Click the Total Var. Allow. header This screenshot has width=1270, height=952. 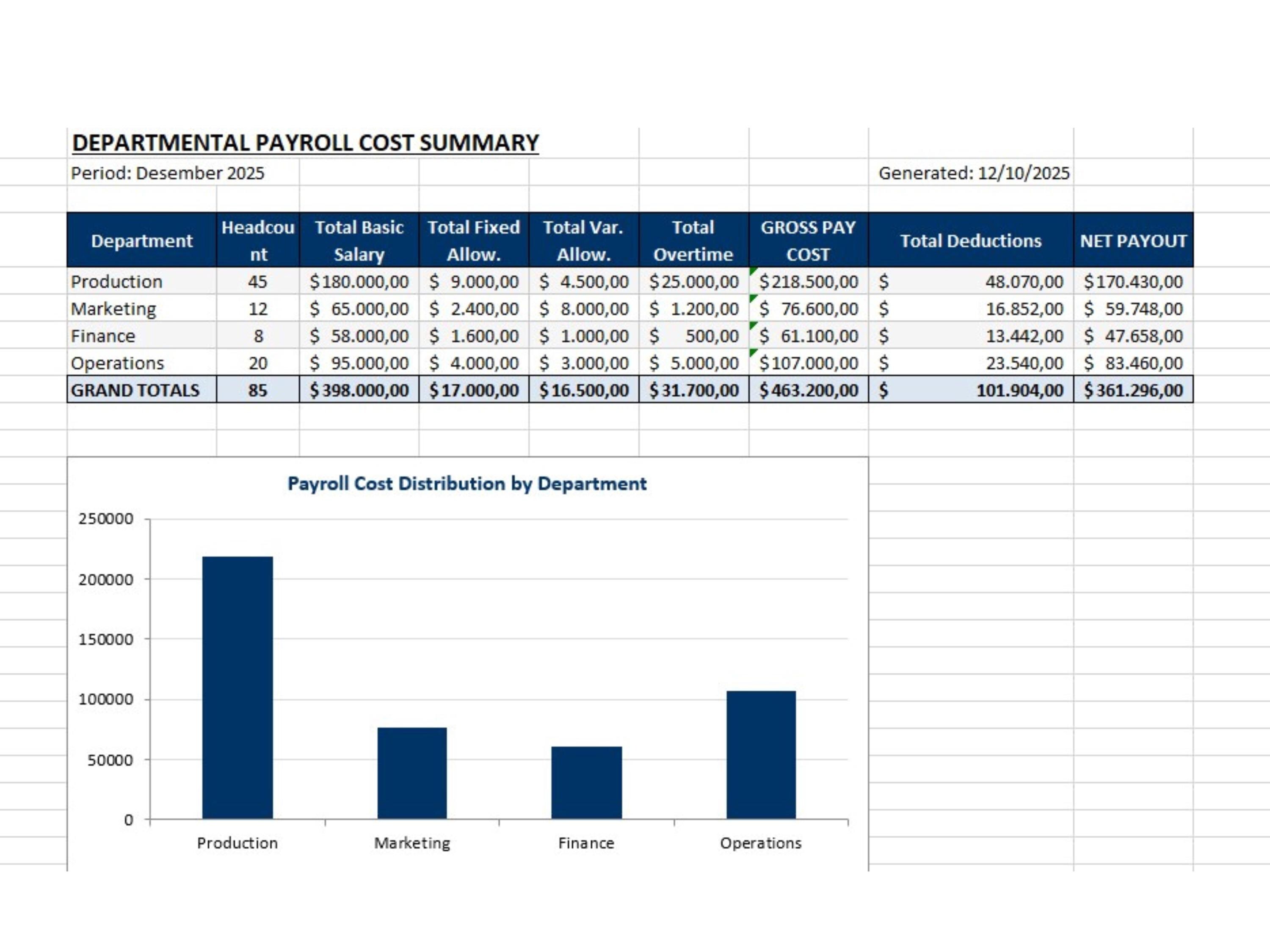pos(583,240)
